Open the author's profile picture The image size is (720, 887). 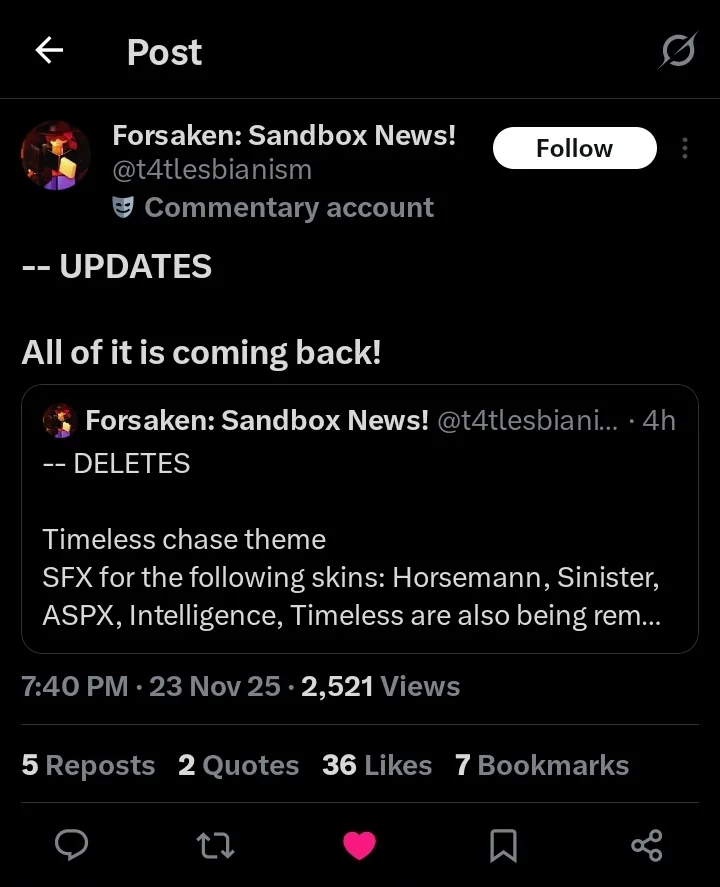pyautogui.click(x=56, y=156)
